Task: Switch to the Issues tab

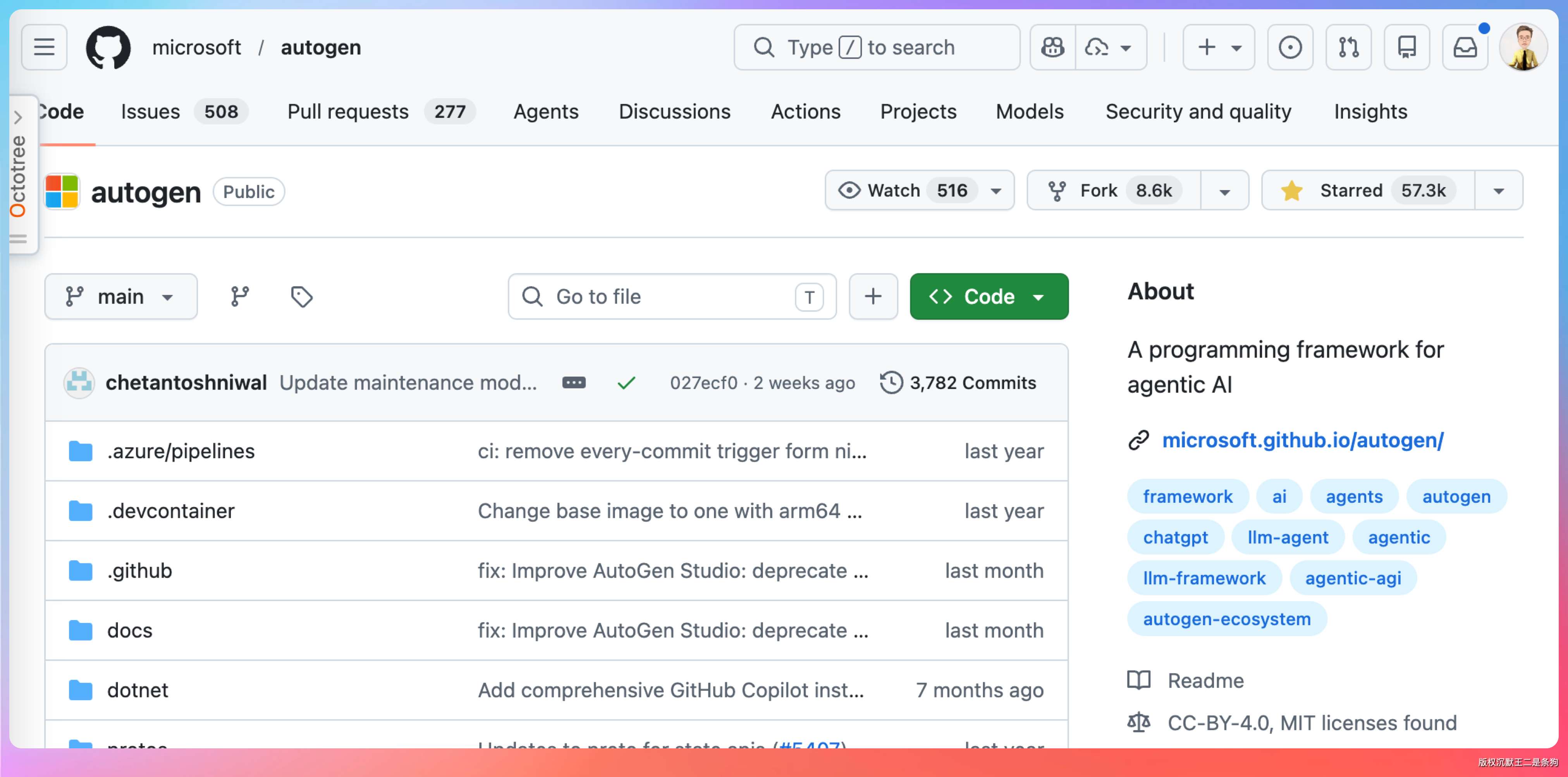Action: [x=150, y=111]
